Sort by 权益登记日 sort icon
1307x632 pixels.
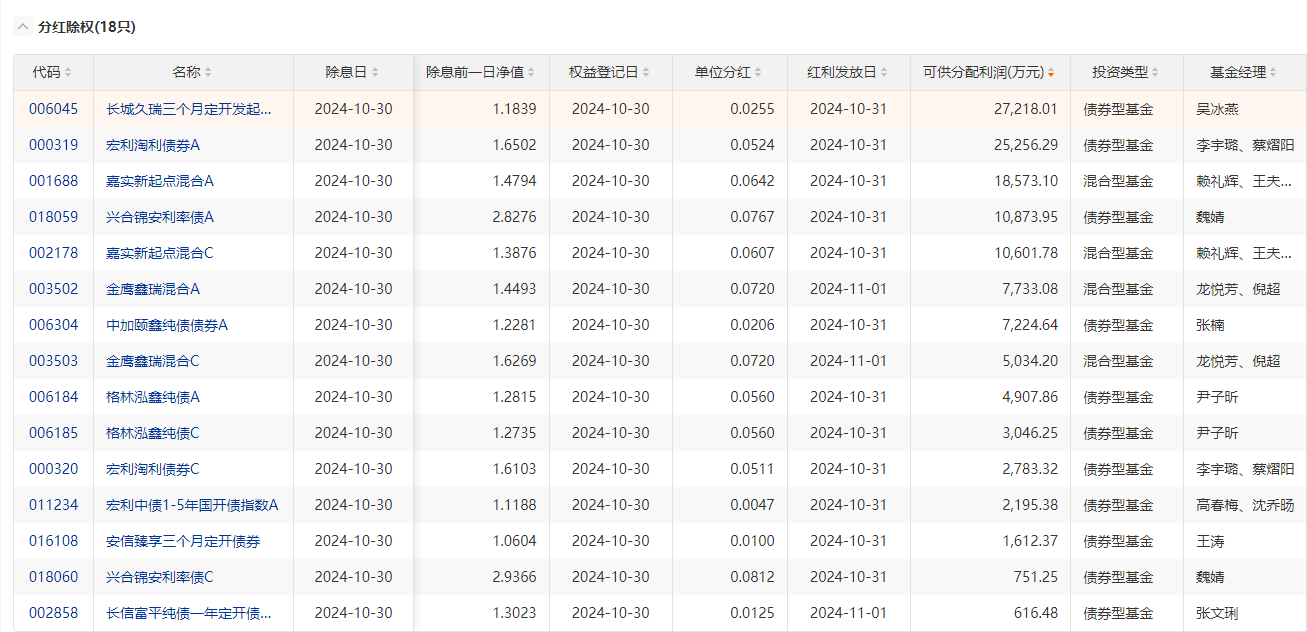646,73
